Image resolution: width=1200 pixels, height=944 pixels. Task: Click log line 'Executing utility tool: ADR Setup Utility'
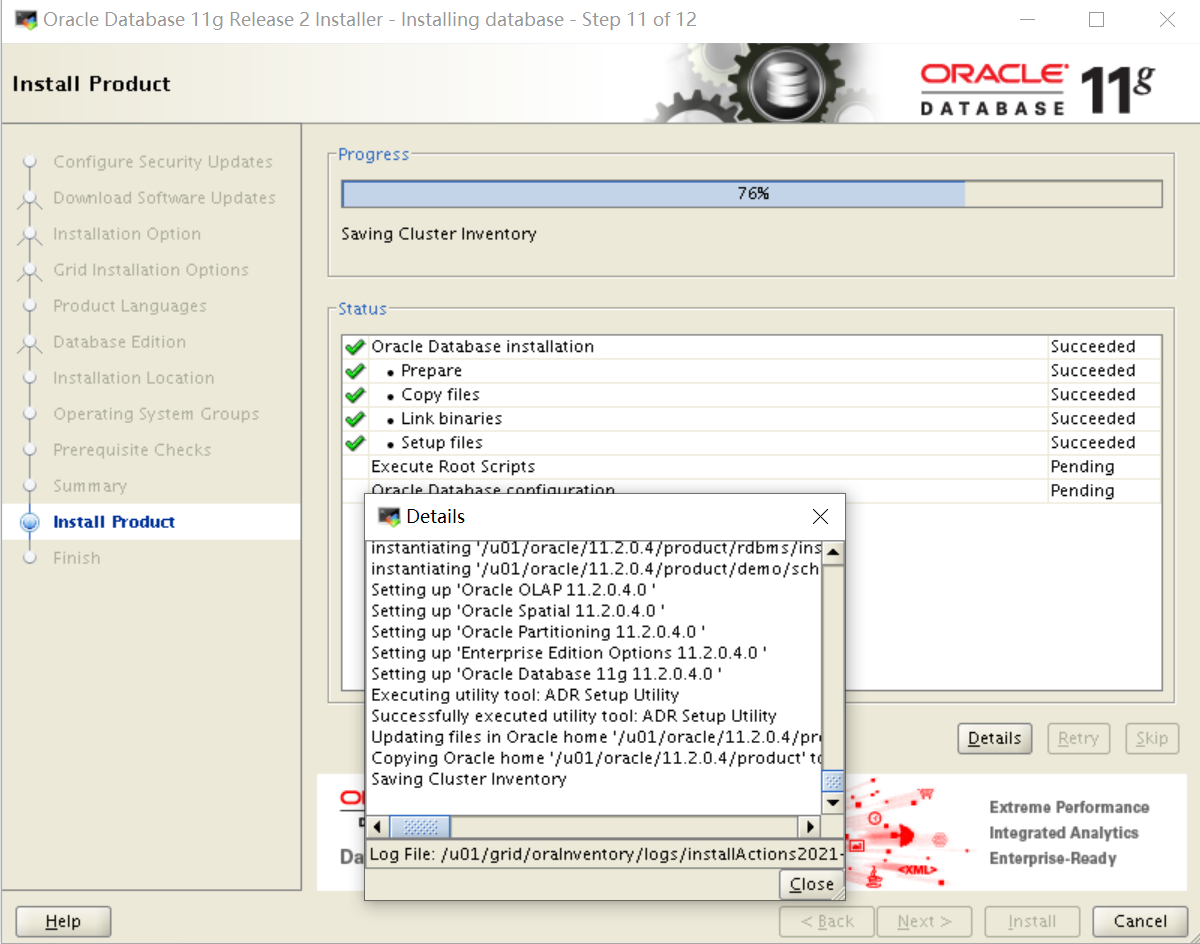click(x=525, y=695)
